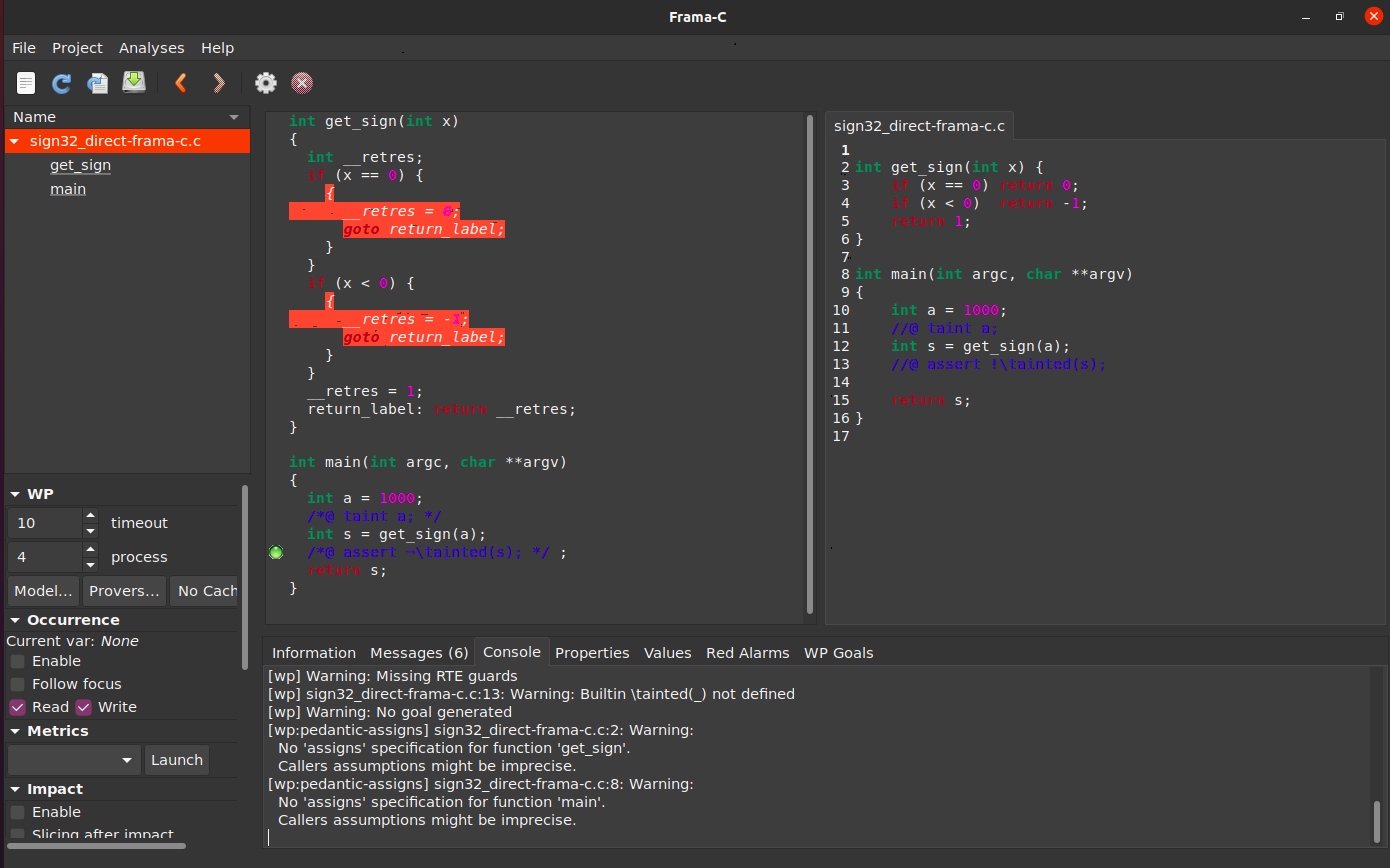1390x868 pixels.
Task: Switch to the Messages (6) tab
Action: 419,652
